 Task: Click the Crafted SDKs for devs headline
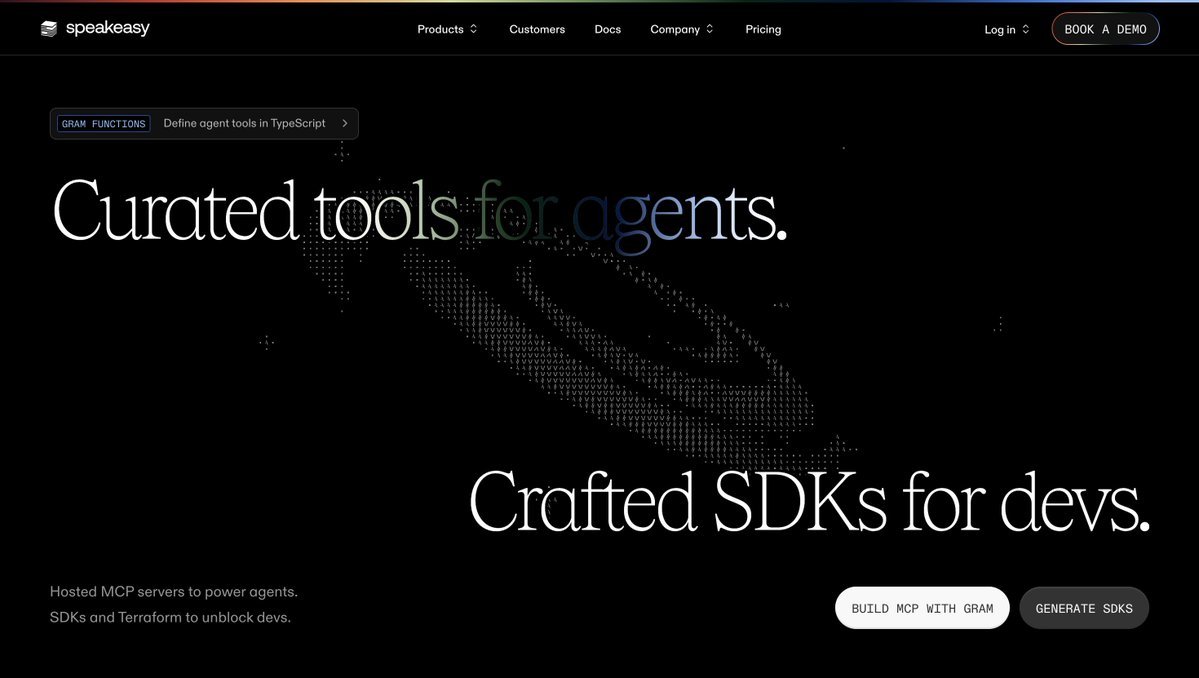[808, 501]
